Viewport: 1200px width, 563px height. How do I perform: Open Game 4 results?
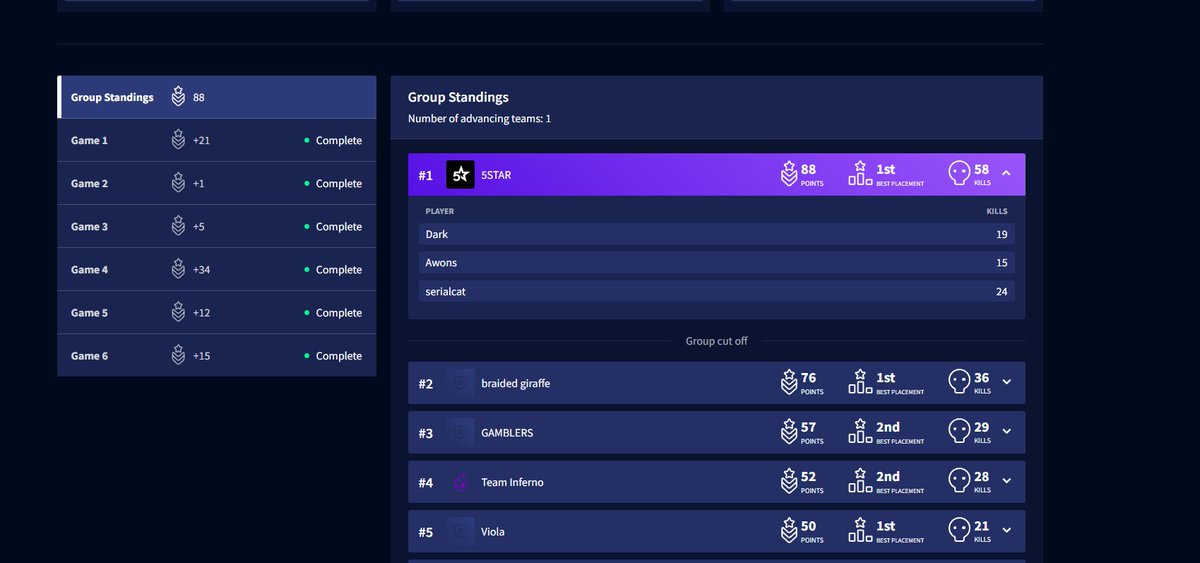pos(217,269)
